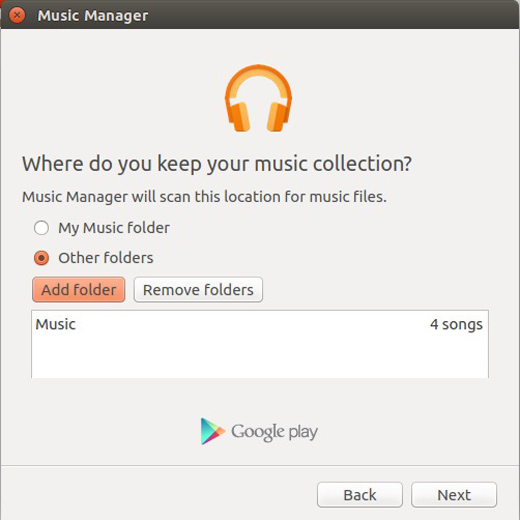520x520 pixels.
Task: Click the music collection question heading
Action: pyautogui.click(x=217, y=164)
